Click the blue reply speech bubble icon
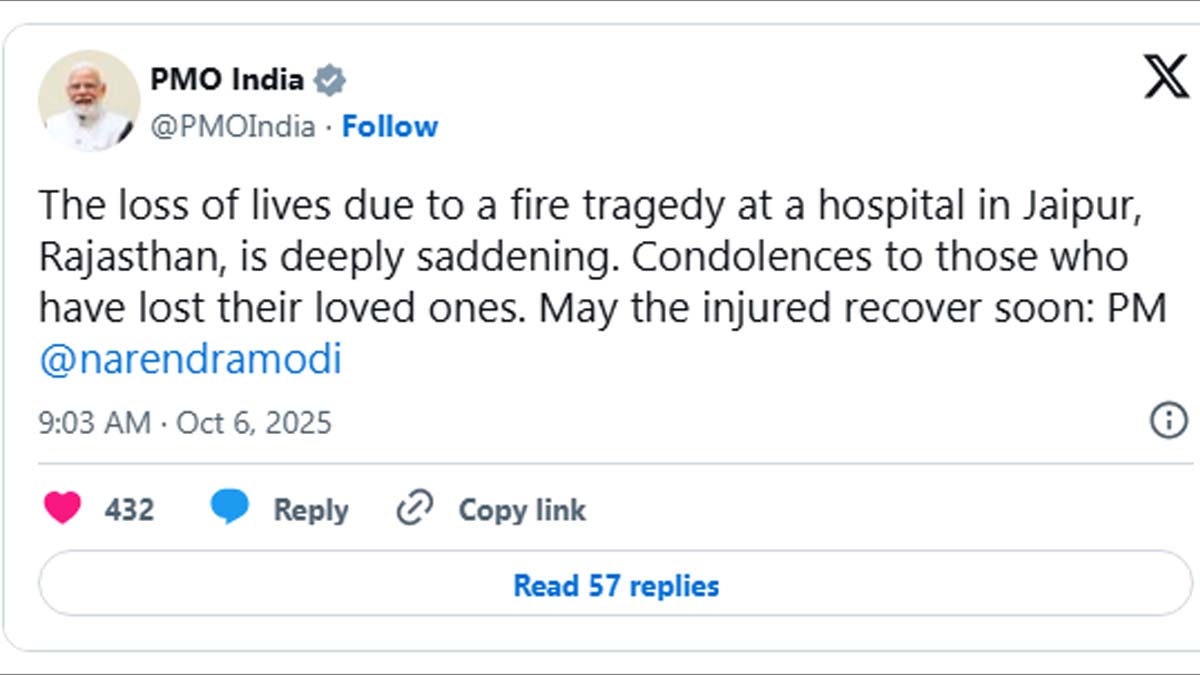This screenshot has width=1200, height=675. pyautogui.click(x=230, y=509)
